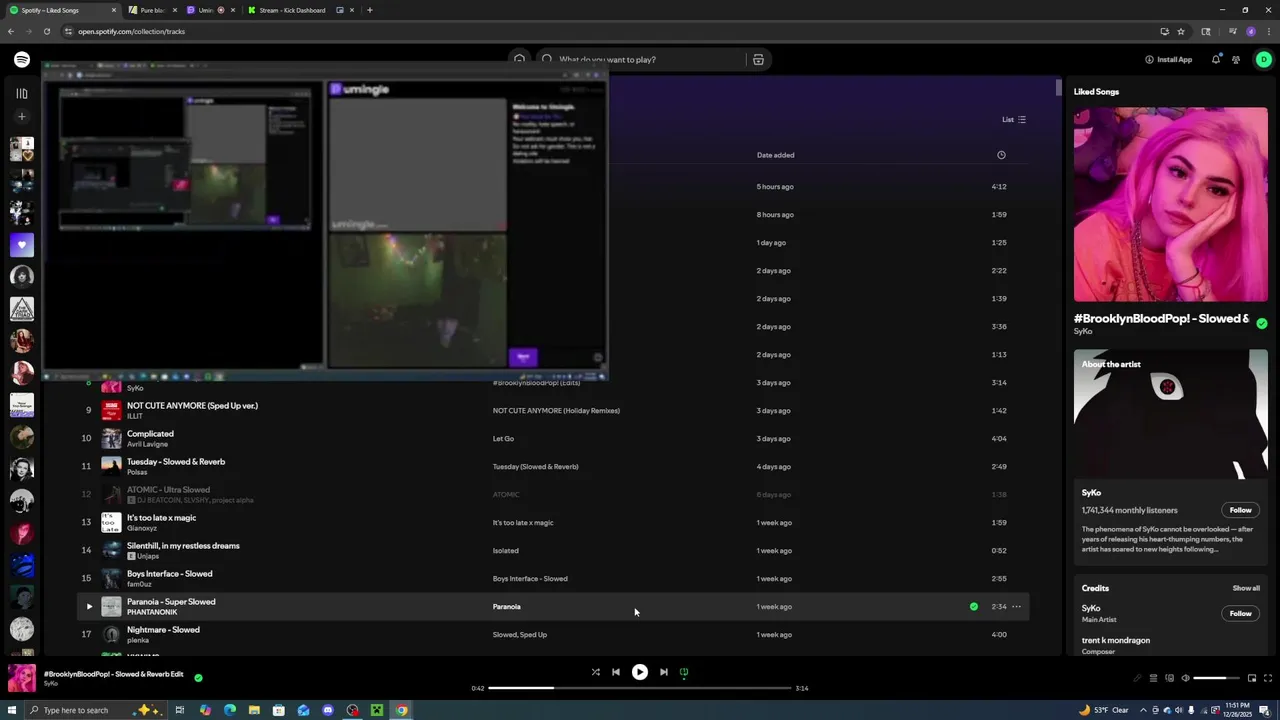Screen dimensions: 1280x720
Task: Open the Queue icon in the player bar
Action: pos(1153,678)
